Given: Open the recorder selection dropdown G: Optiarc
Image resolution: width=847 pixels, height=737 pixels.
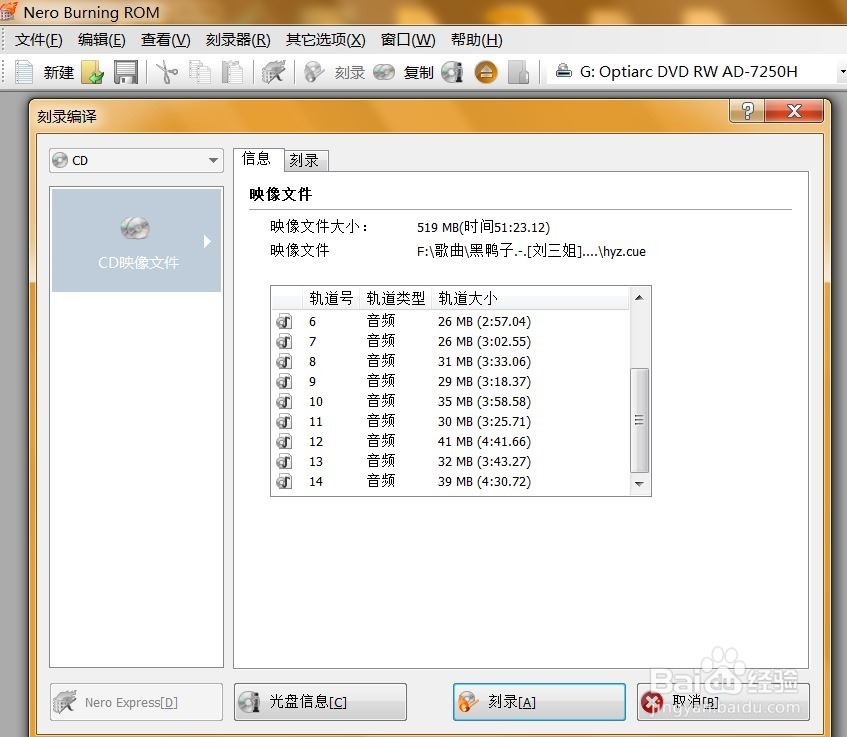Looking at the screenshot, I should pos(698,72).
